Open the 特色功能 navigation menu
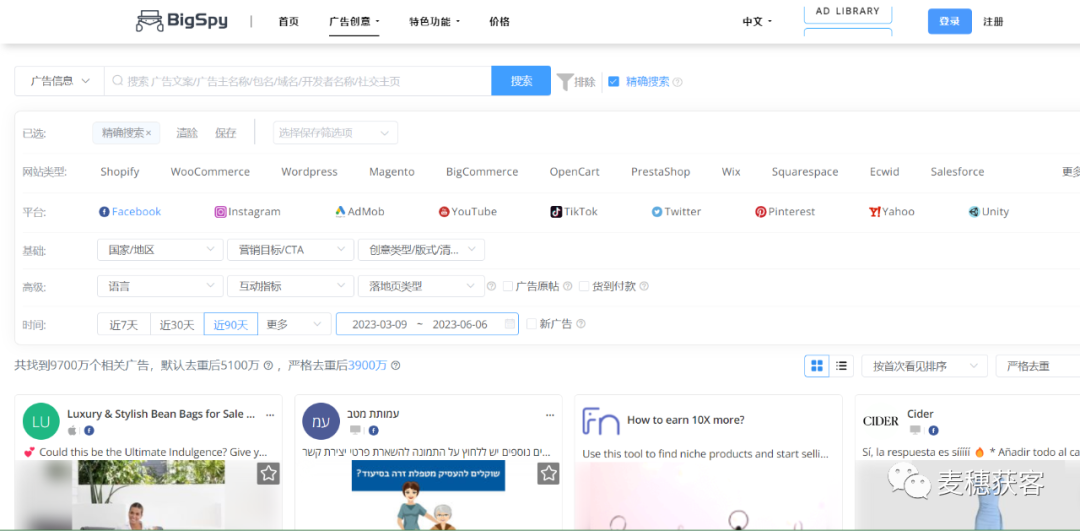 (434, 21)
